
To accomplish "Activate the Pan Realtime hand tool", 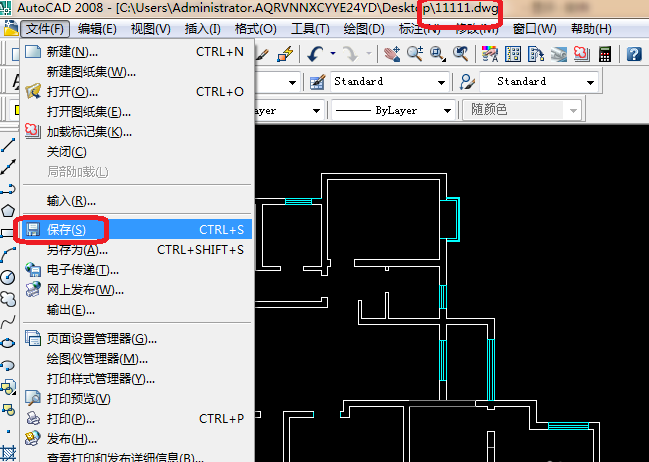I will pyautogui.click(x=392, y=54).
